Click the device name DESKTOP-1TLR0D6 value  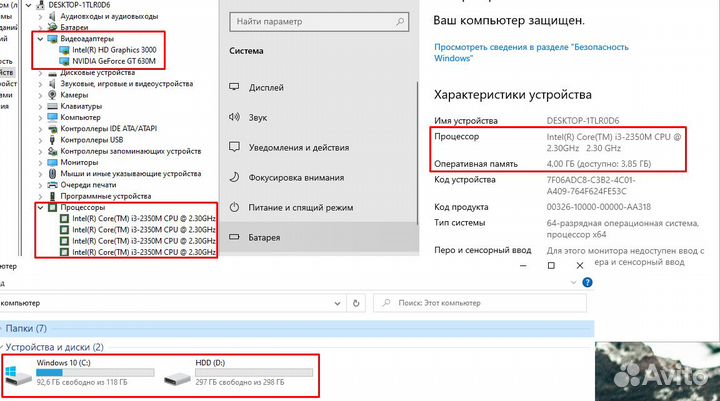click(x=583, y=121)
